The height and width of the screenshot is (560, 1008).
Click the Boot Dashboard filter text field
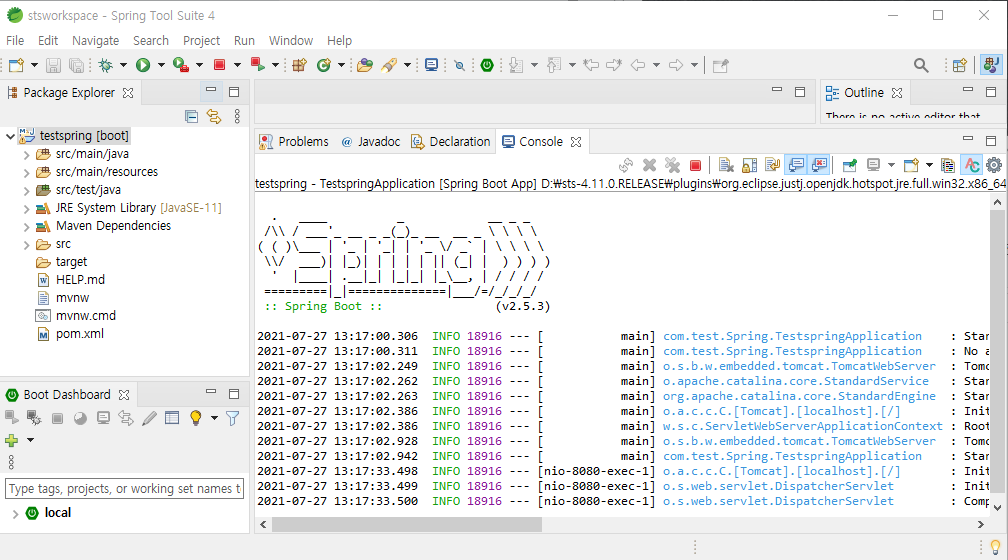(125, 489)
